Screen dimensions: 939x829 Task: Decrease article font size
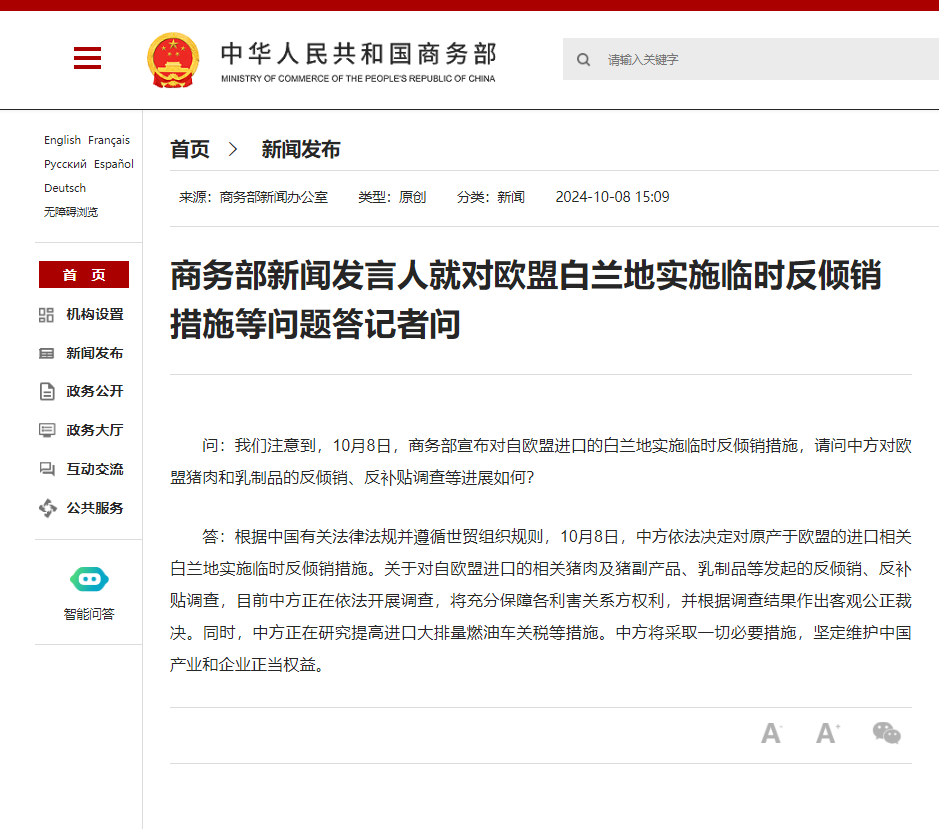tap(771, 733)
